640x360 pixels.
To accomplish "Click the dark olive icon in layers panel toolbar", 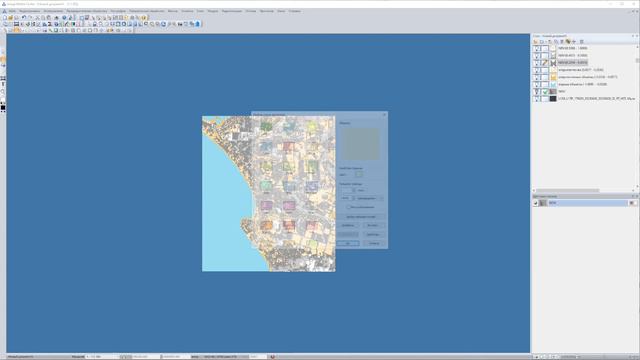I will click(568, 42).
